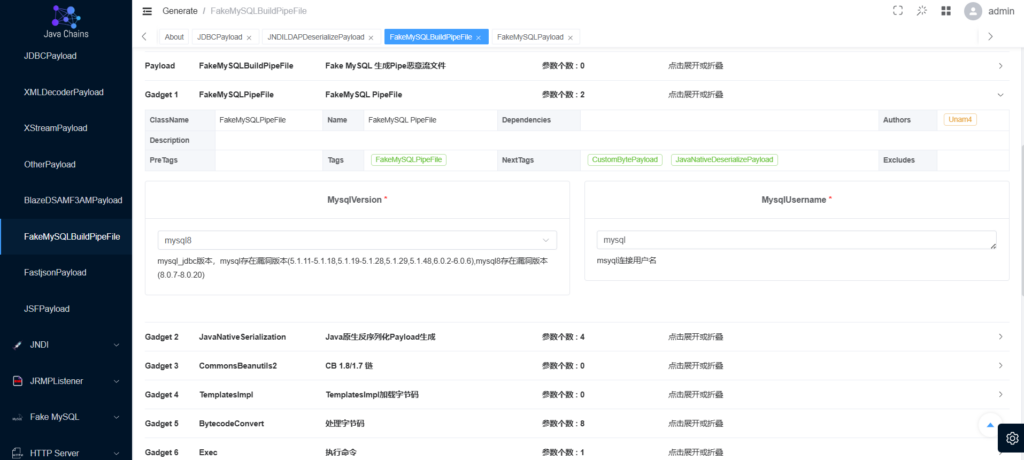Close the FakeMySQLPayload tab
1024x460 pixels.
tap(570, 37)
